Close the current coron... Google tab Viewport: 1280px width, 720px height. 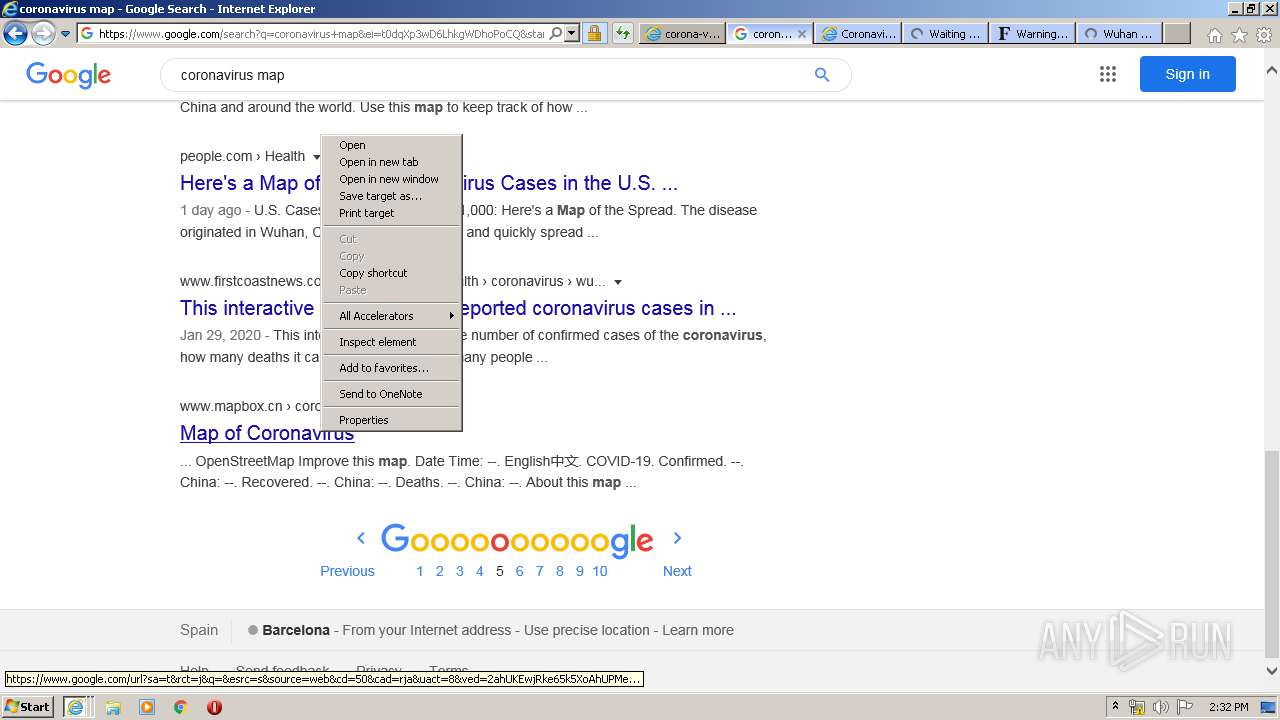pyautogui.click(x=802, y=33)
